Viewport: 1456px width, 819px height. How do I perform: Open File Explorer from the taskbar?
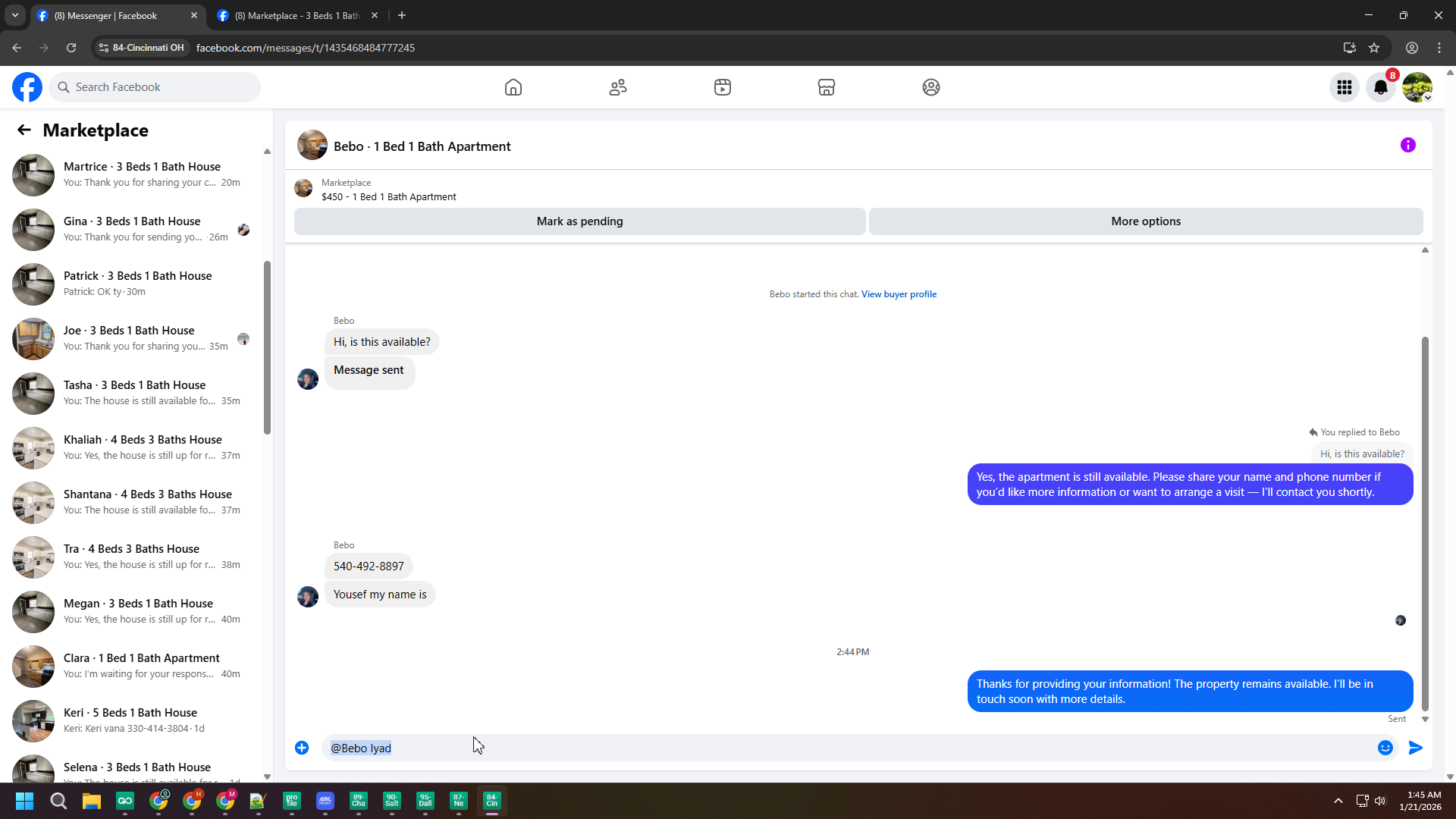(x=92, y=801)
